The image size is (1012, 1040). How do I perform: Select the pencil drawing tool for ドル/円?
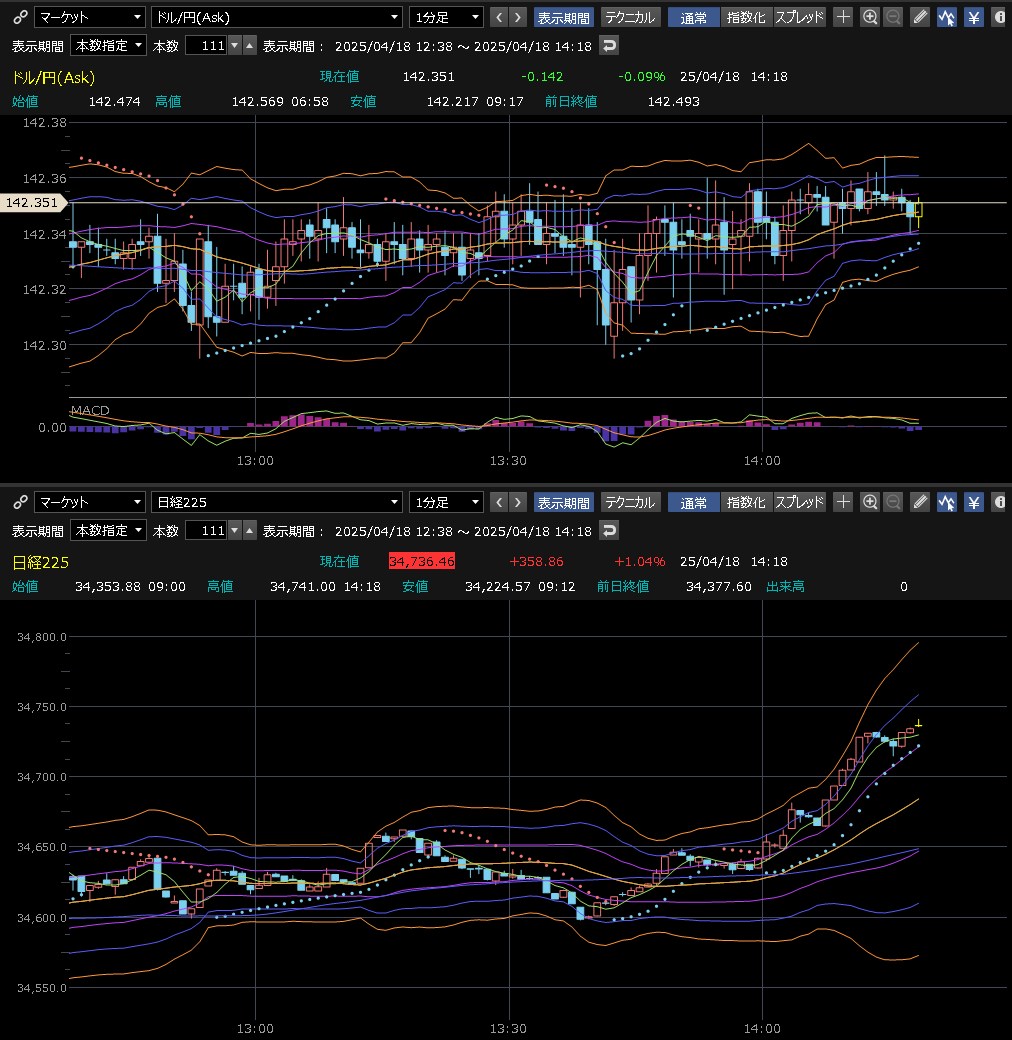pyautogui.click(x=920, y=17)
